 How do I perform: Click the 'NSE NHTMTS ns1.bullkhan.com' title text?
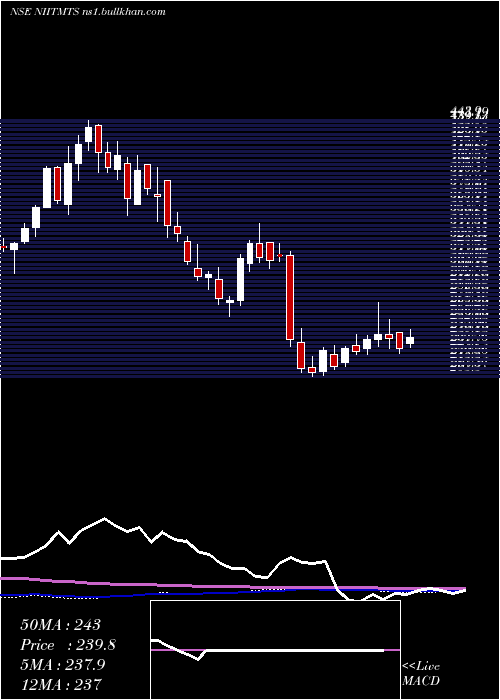tap(88, 12)
